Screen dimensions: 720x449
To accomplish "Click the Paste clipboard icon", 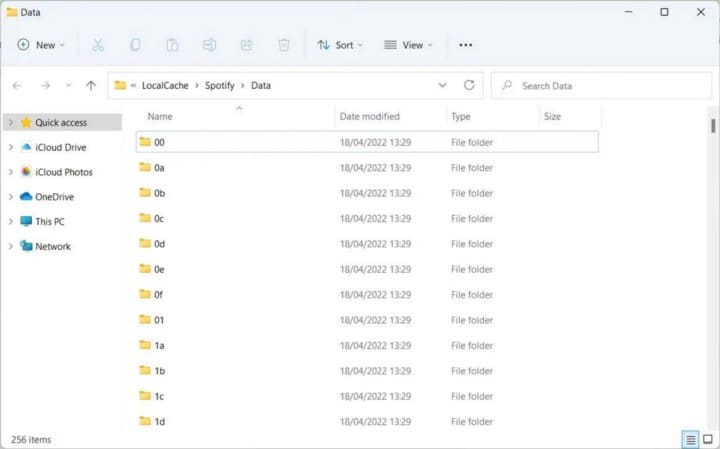I will click(x=172, y=45).
